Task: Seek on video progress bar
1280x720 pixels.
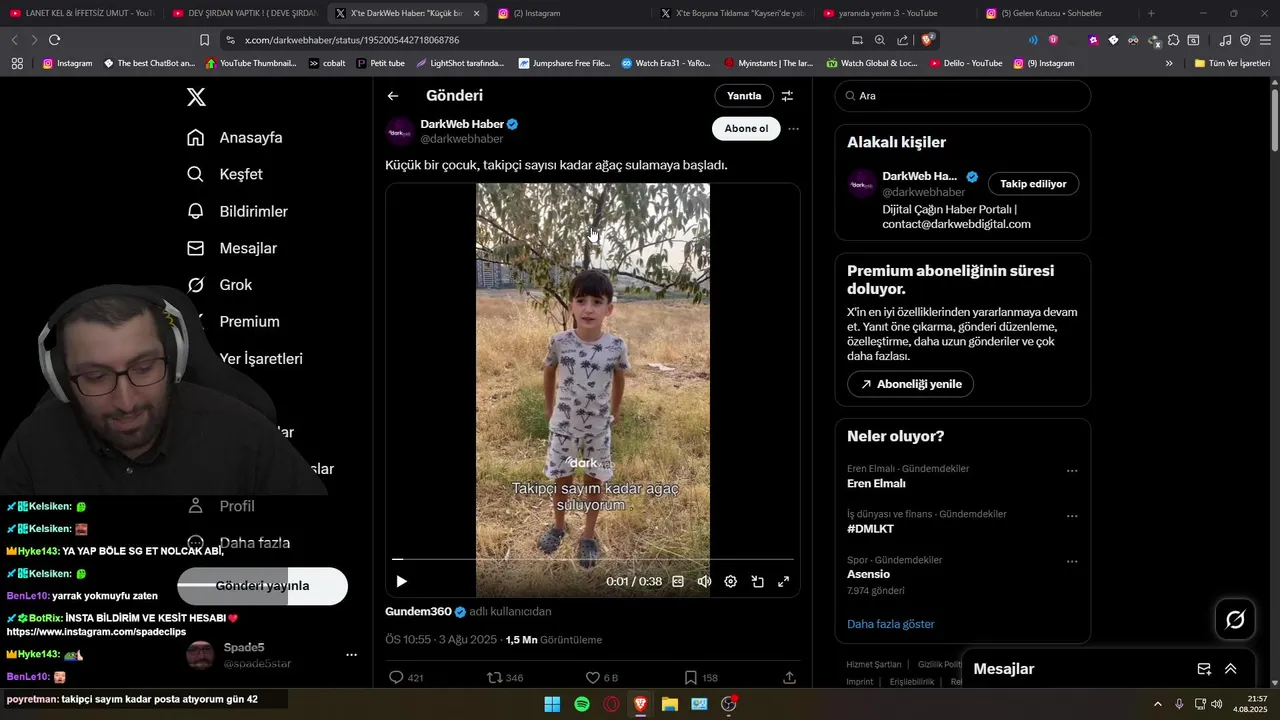Action: 593,559
